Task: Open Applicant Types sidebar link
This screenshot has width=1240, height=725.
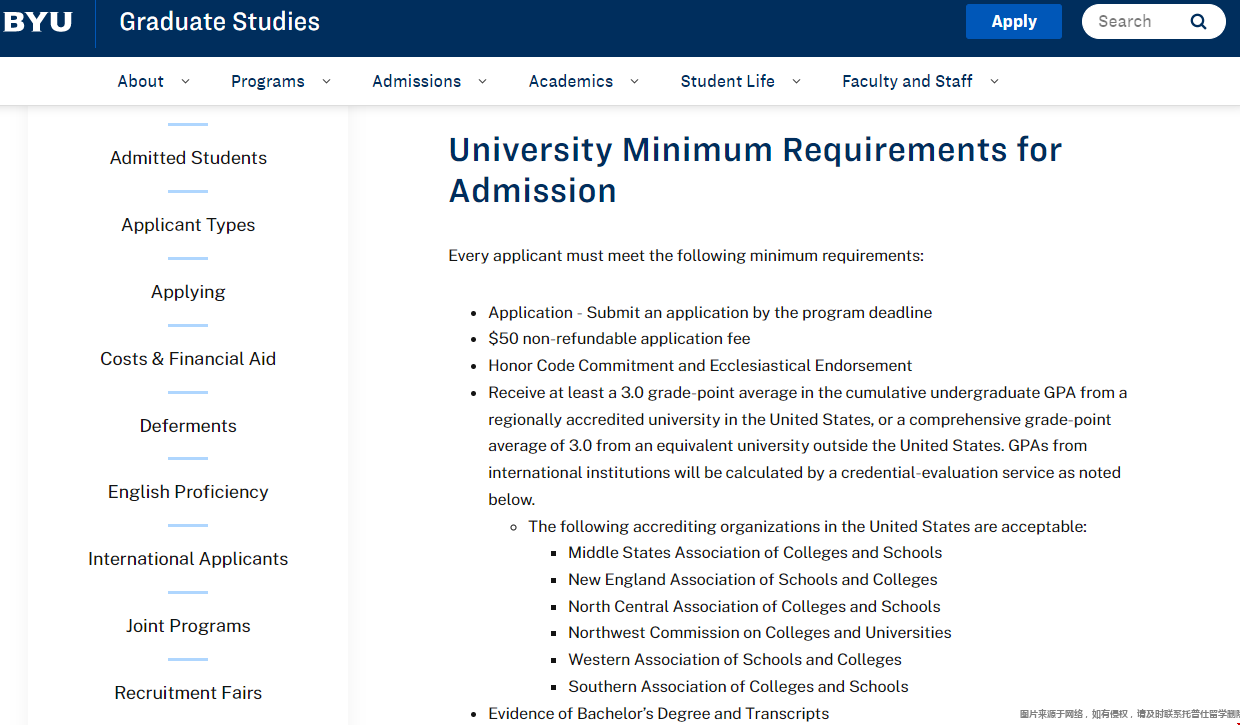Action: 188,225
